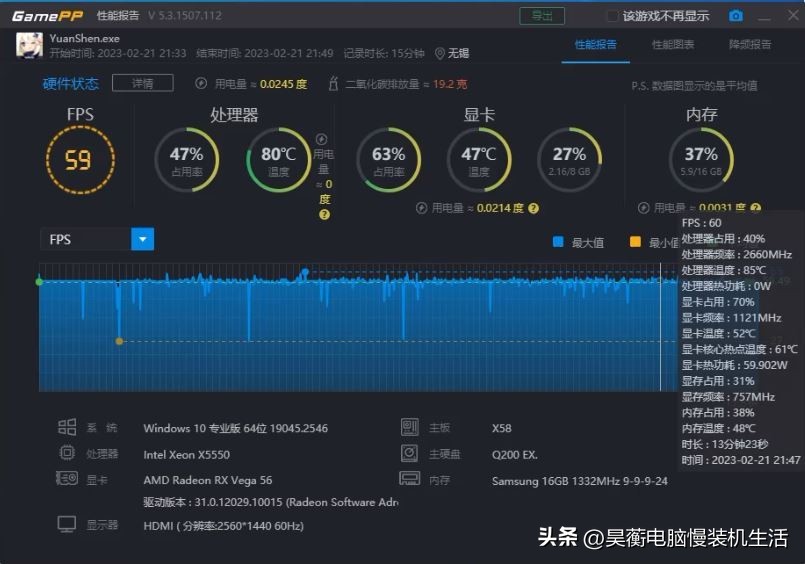Click the GPU temperature 47℃ gauge
Viewport: 805px width, 564px height.
[x=479, y=160]
